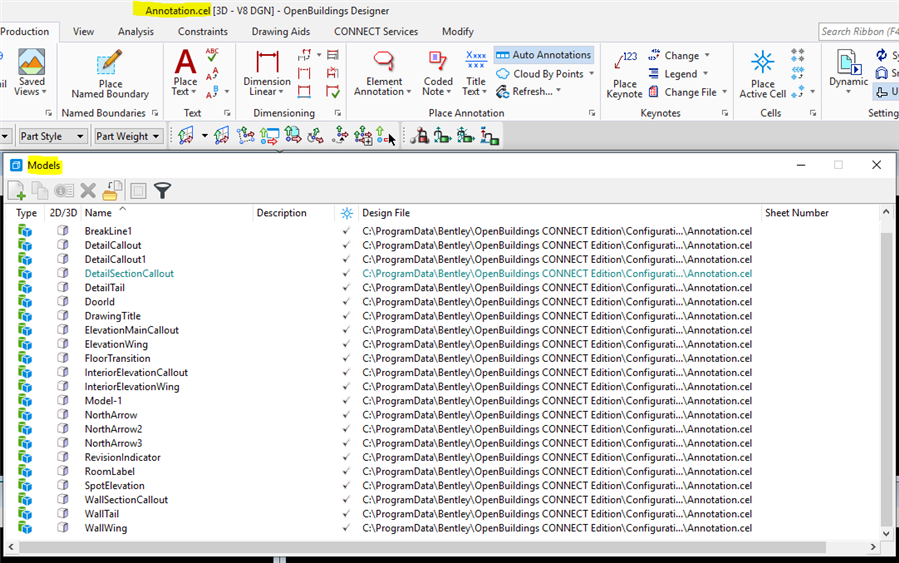Open the Constraints ribbon tab
This screenshot has height=563, width=899.
[x=202, y=32]
